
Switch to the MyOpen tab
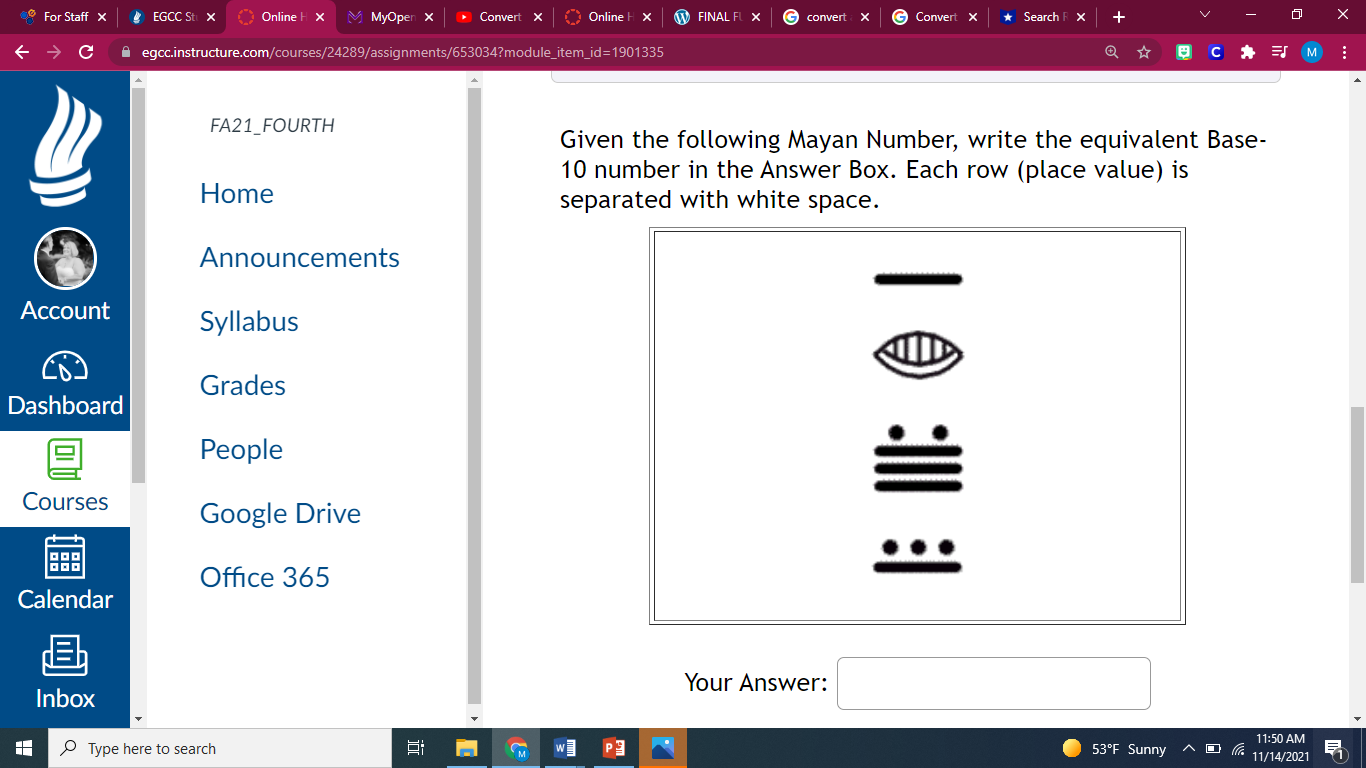391,17
